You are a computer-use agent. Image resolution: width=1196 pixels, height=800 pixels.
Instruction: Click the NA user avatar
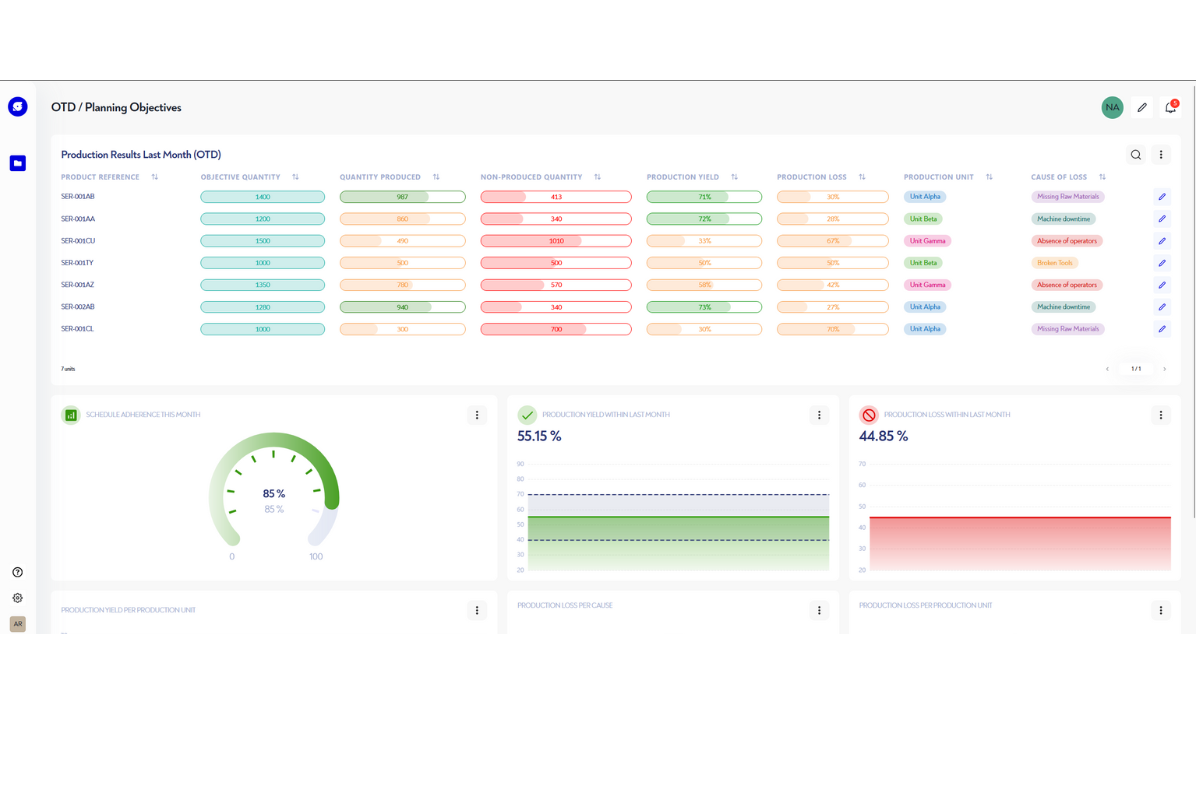pos(1112,107)
